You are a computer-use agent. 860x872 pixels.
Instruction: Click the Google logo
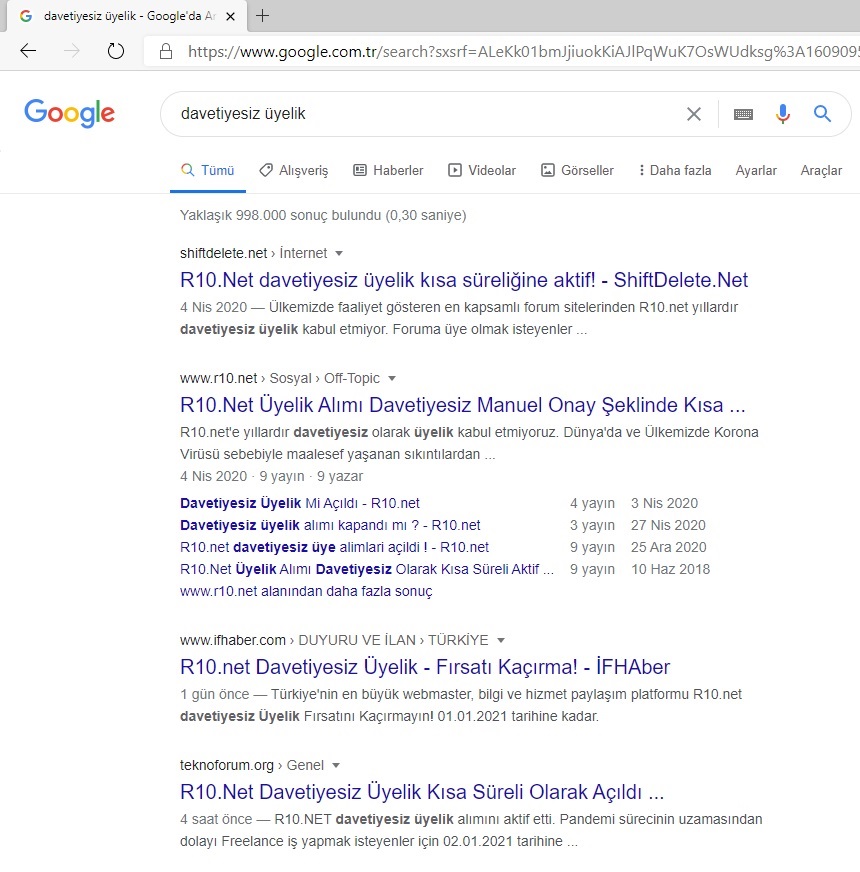click(x=70, y=113)
